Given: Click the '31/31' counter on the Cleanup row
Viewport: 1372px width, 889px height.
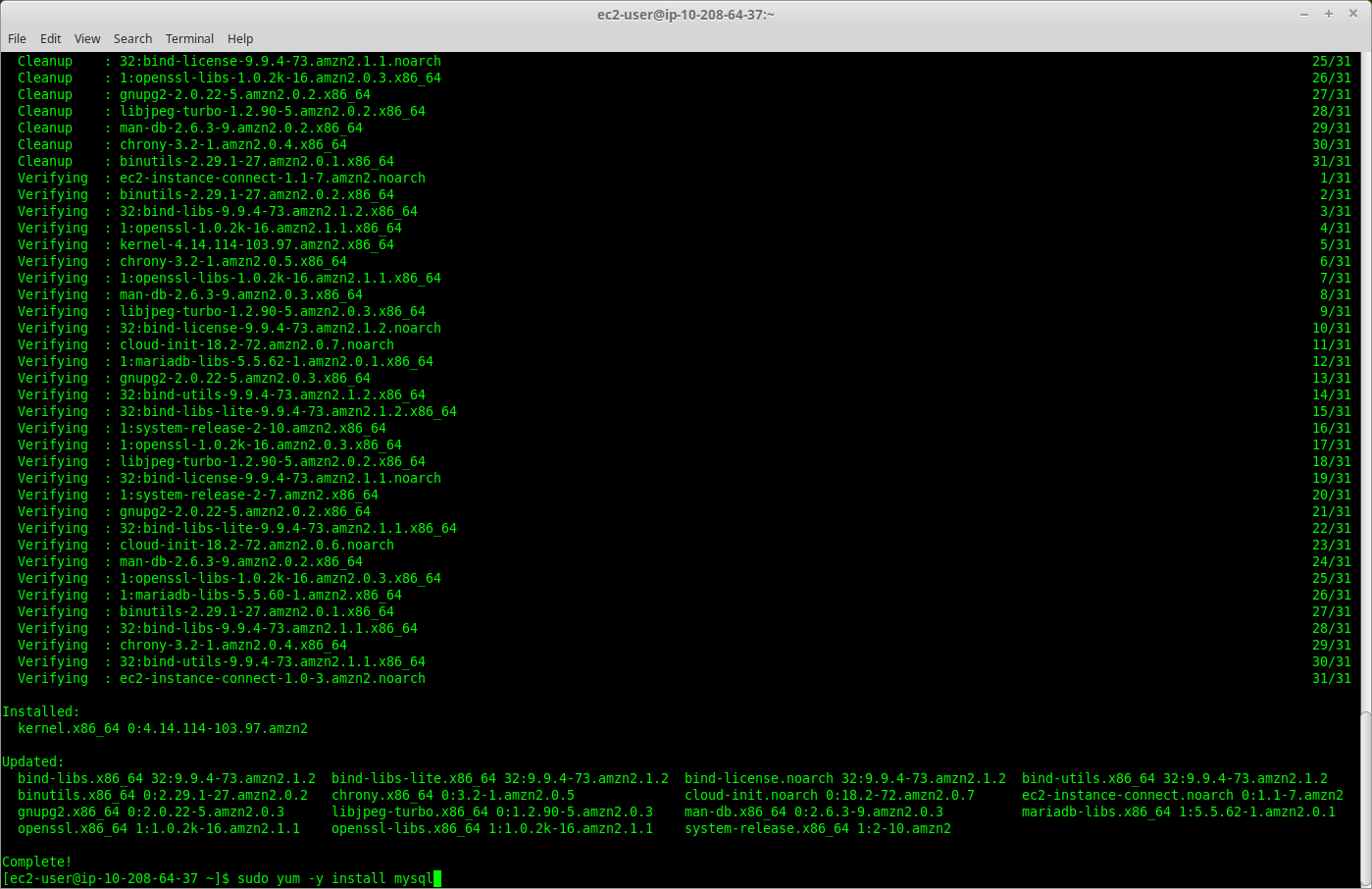Looking at the screenshot, I should click(1332, 161).
